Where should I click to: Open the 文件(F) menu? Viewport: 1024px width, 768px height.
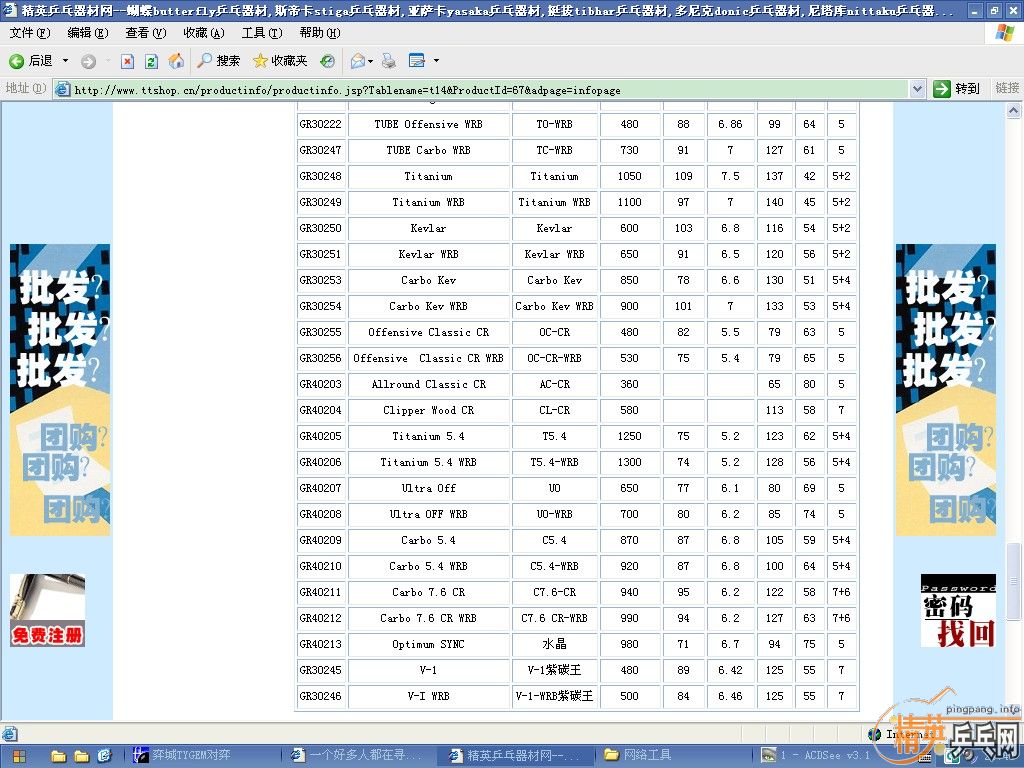click(x=29, y=33)
